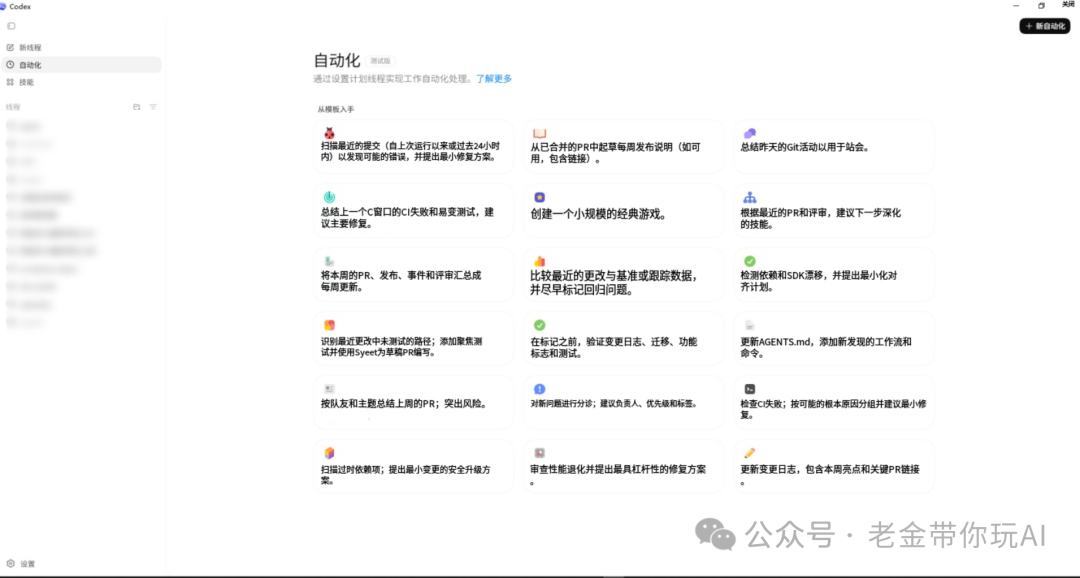Click the teal power icon on the CI failures card
The image size is (1080, 578).
(329, 197)
